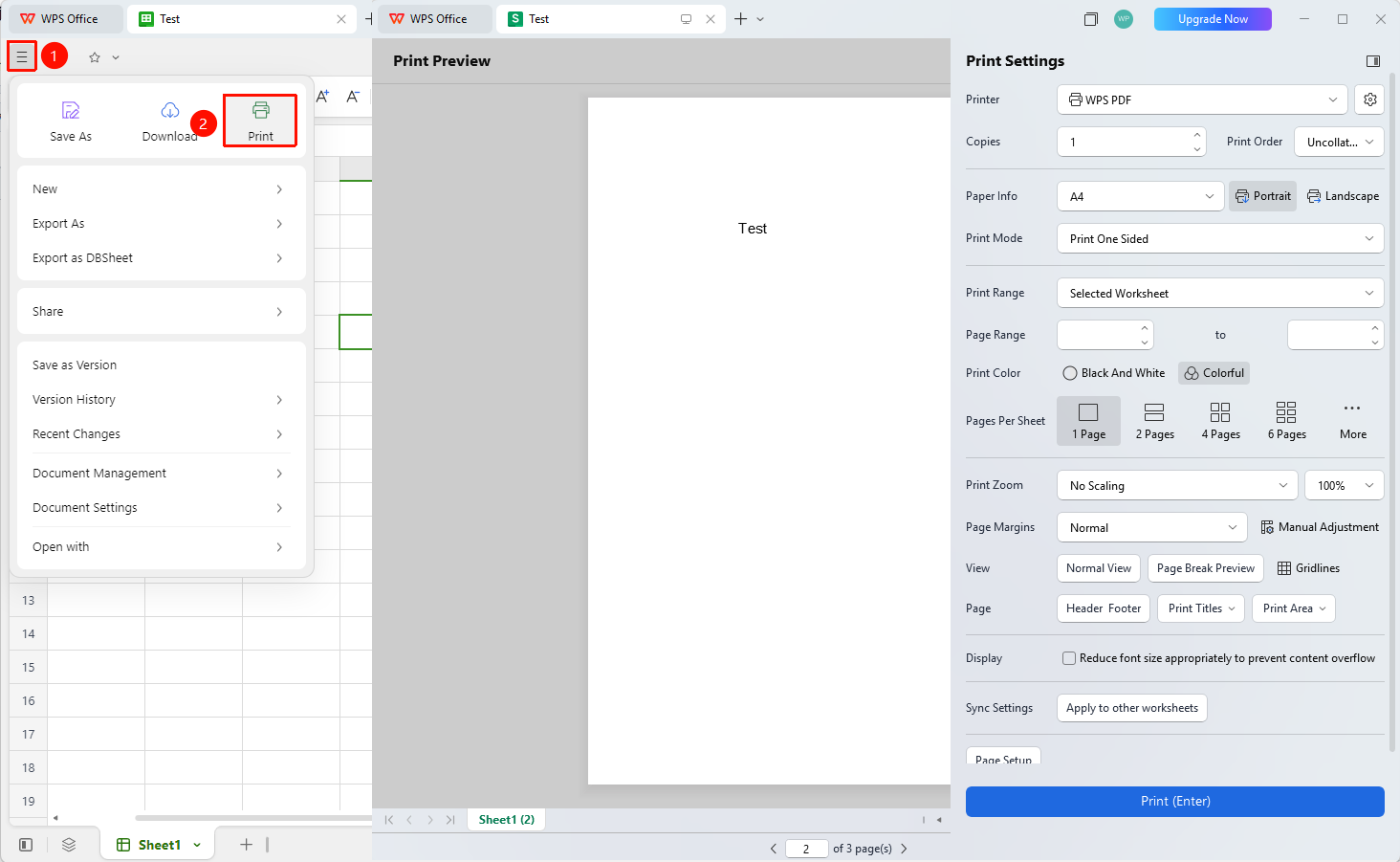Open Manual Adjustment for margins
The width and height of the screenshot is (1400, 862).
pyautogui.click(x=1320, y=527)
